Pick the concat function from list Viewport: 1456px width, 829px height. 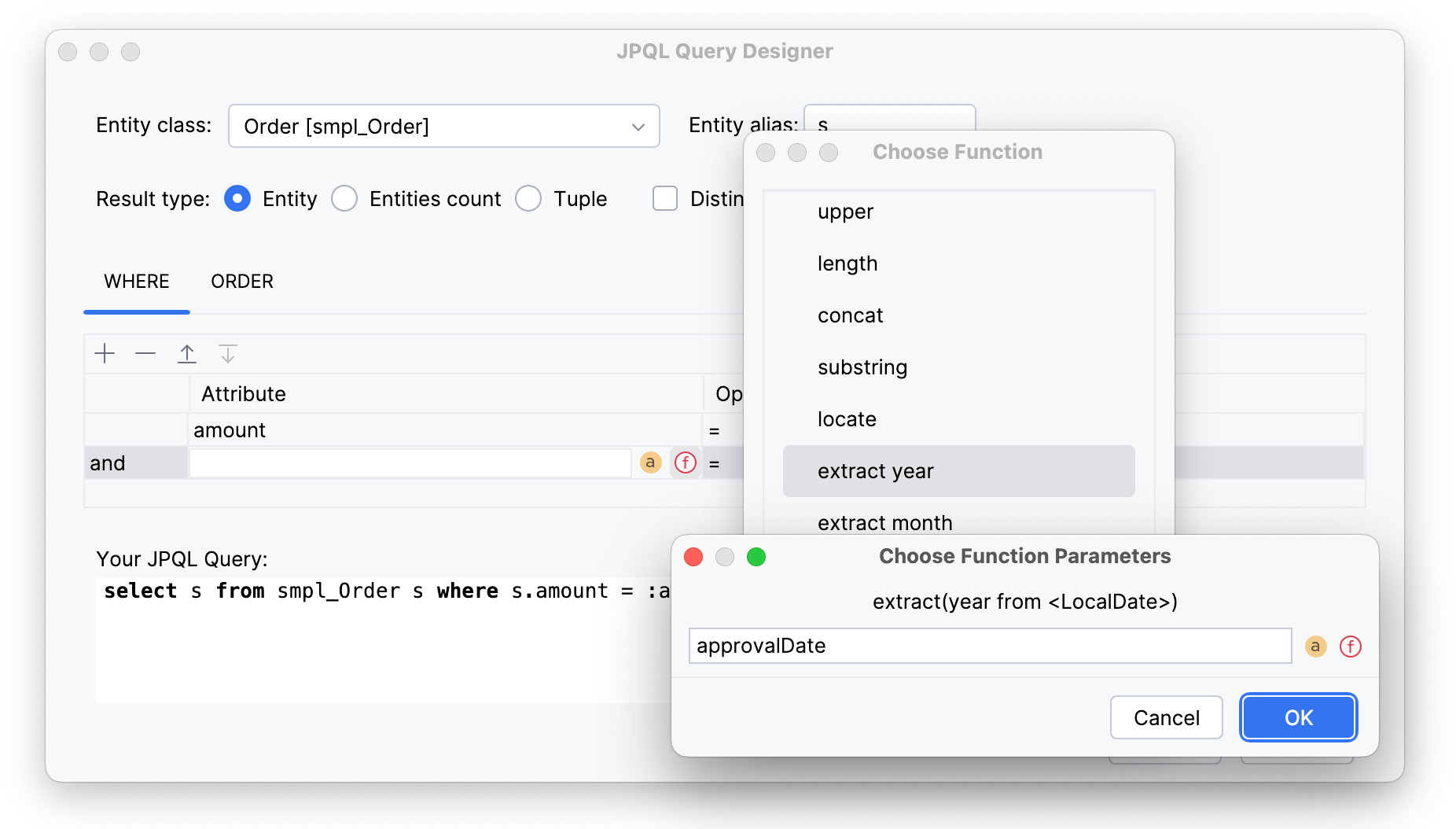pyautogui.click(x=850, y=315)
